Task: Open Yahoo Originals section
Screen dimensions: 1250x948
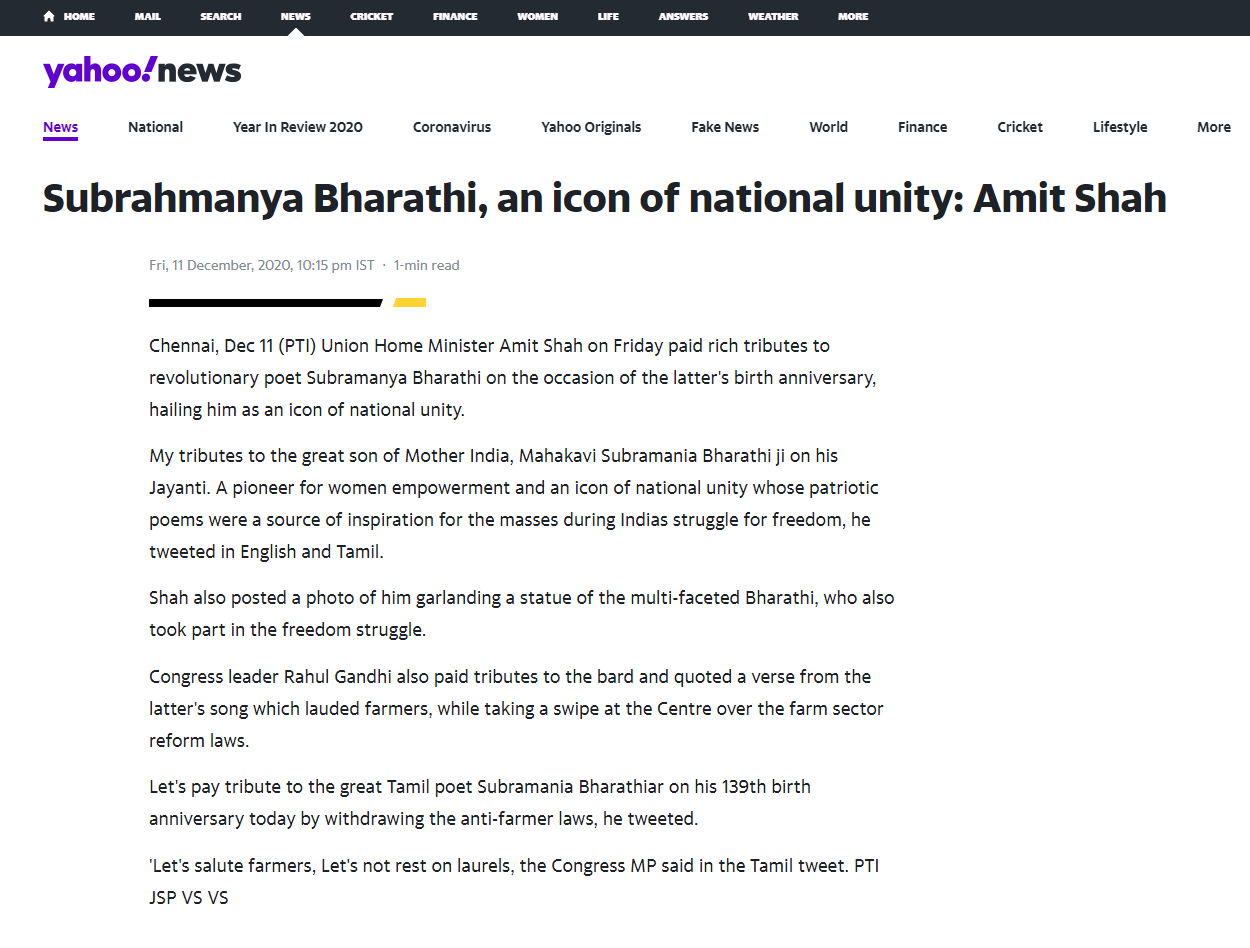Action: point(591,127)
